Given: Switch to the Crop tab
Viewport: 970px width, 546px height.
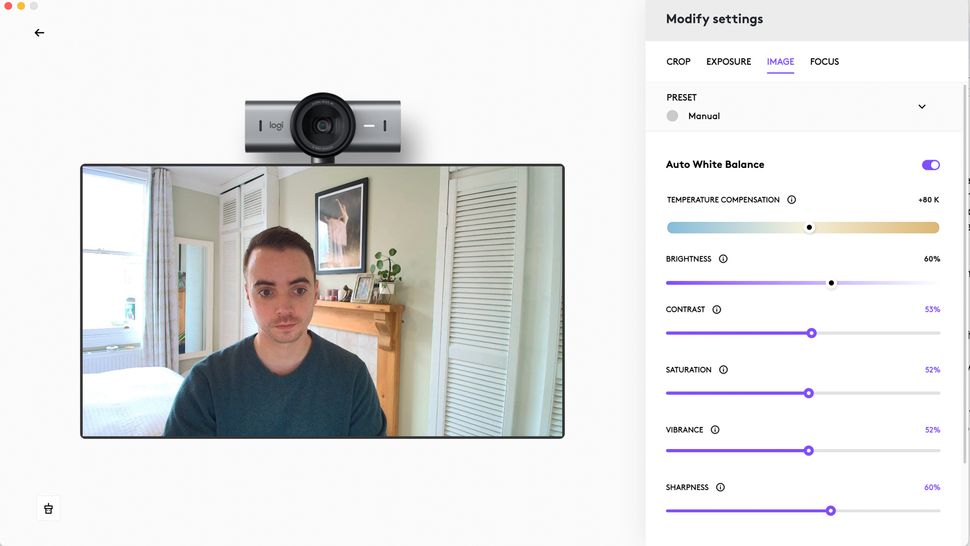Looking at the screenshot, I should tap(678, 62).
